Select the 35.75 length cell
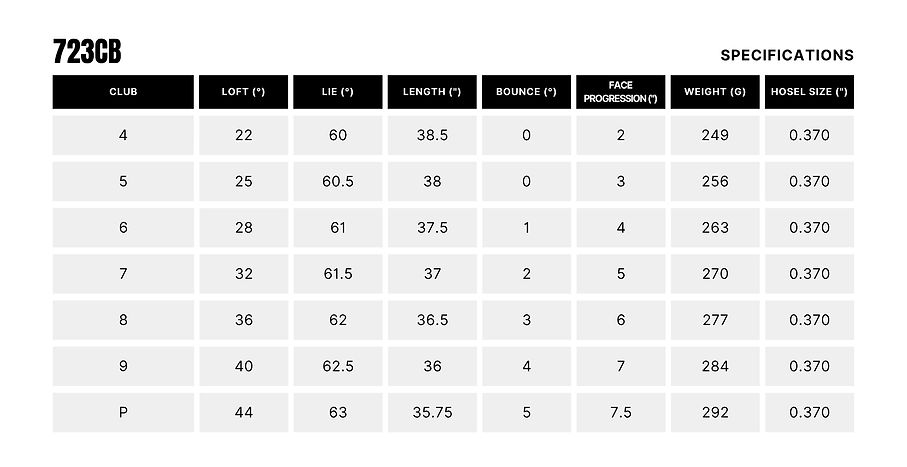This screenshot has height=467, width=907. coord(432,413)
